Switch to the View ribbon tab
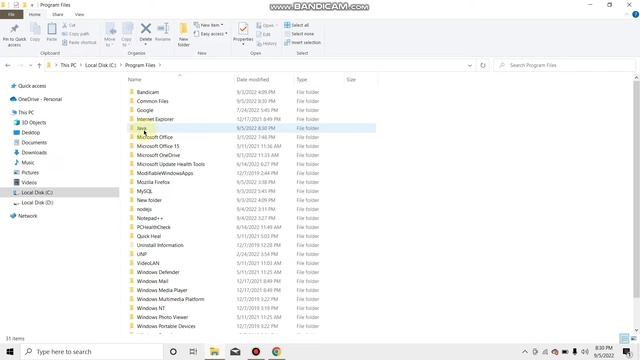 tap(79, 15)
